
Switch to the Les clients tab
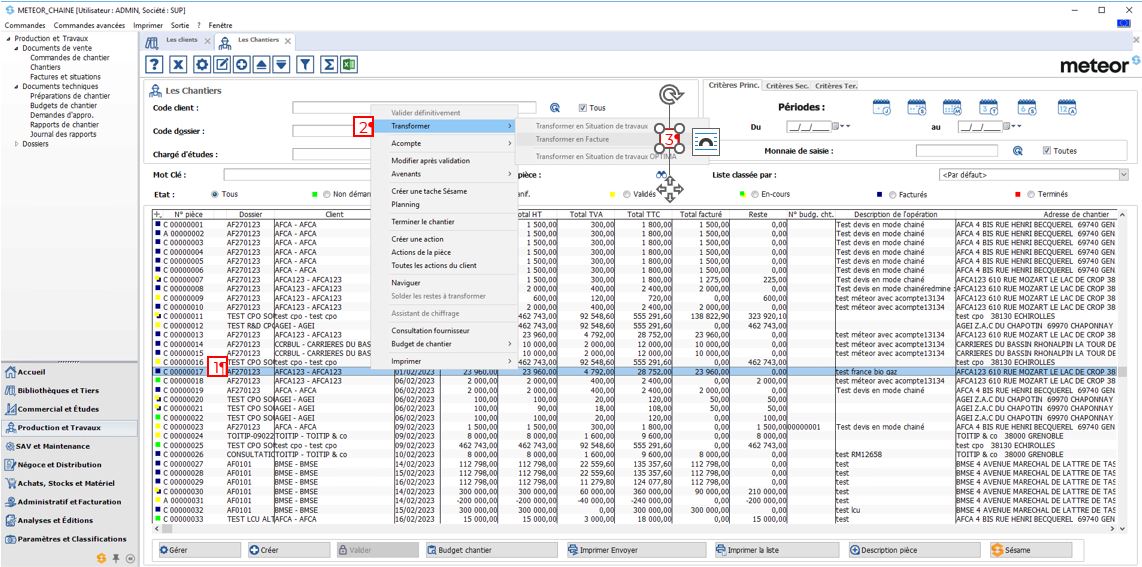[x=178, y=40]
